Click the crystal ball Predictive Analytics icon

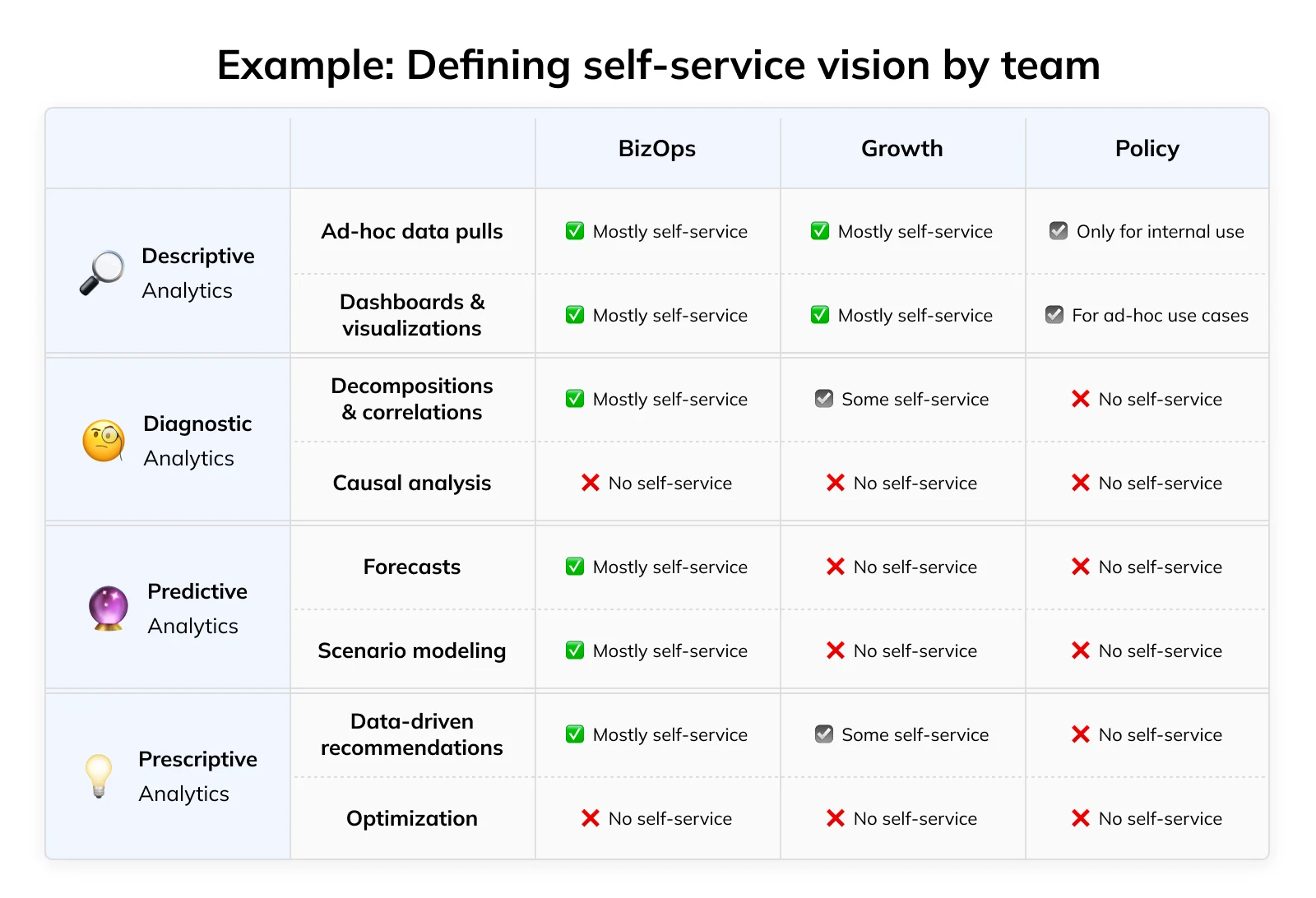click(109, 609)
